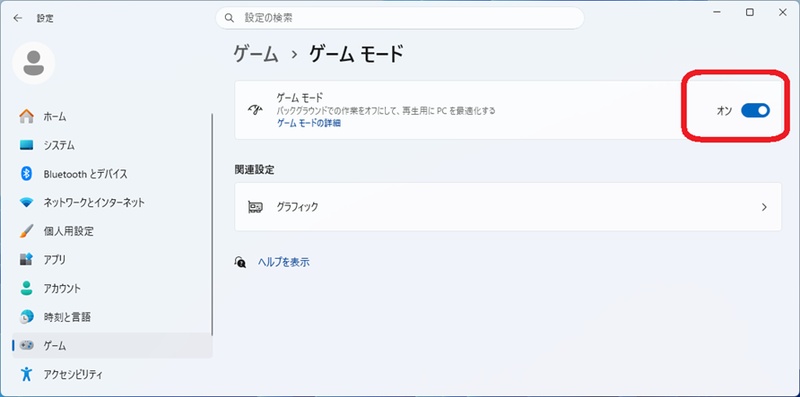Click the Accounts person icon
The height and width of the screenshot is (397, 800).
click(x=27, y=288)
